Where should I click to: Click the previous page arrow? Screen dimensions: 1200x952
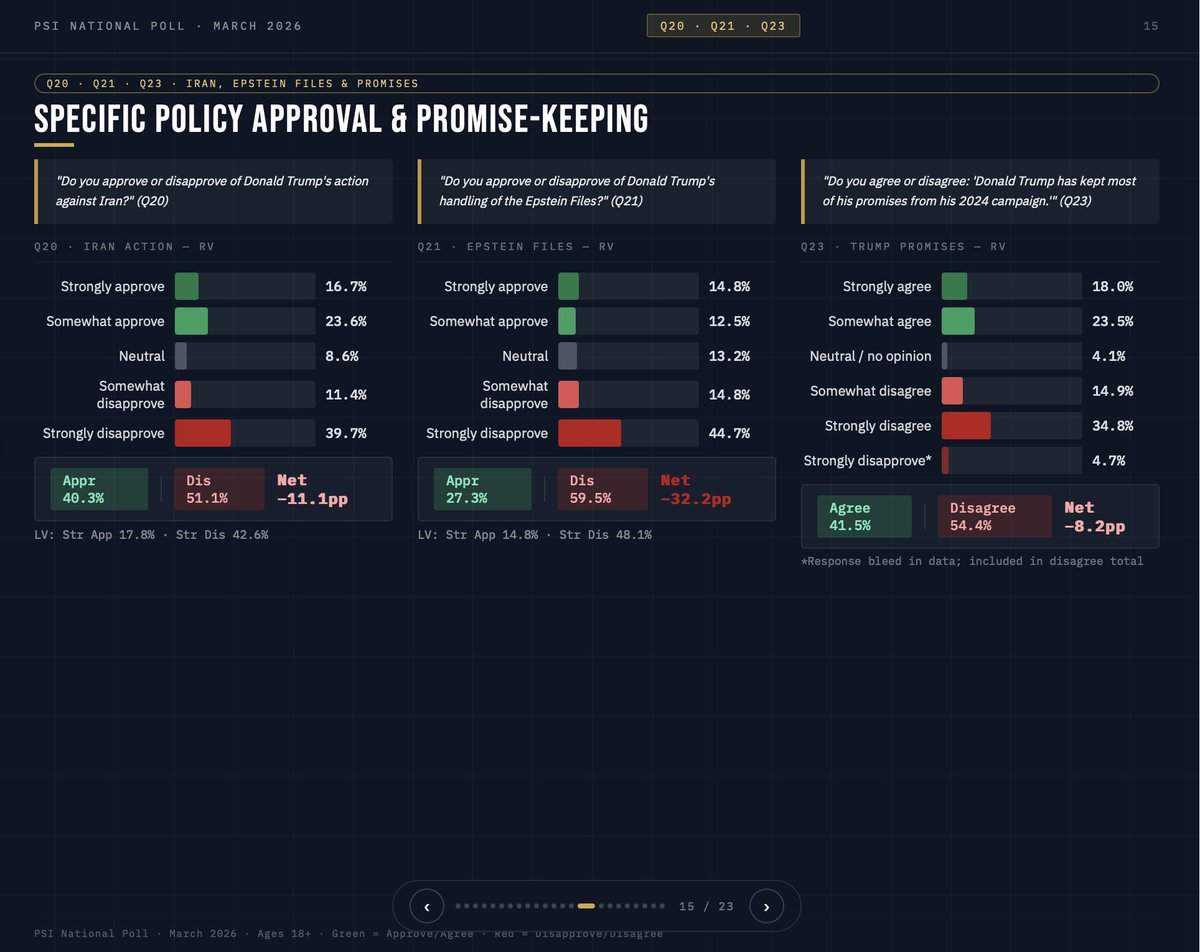pos(426,906)
